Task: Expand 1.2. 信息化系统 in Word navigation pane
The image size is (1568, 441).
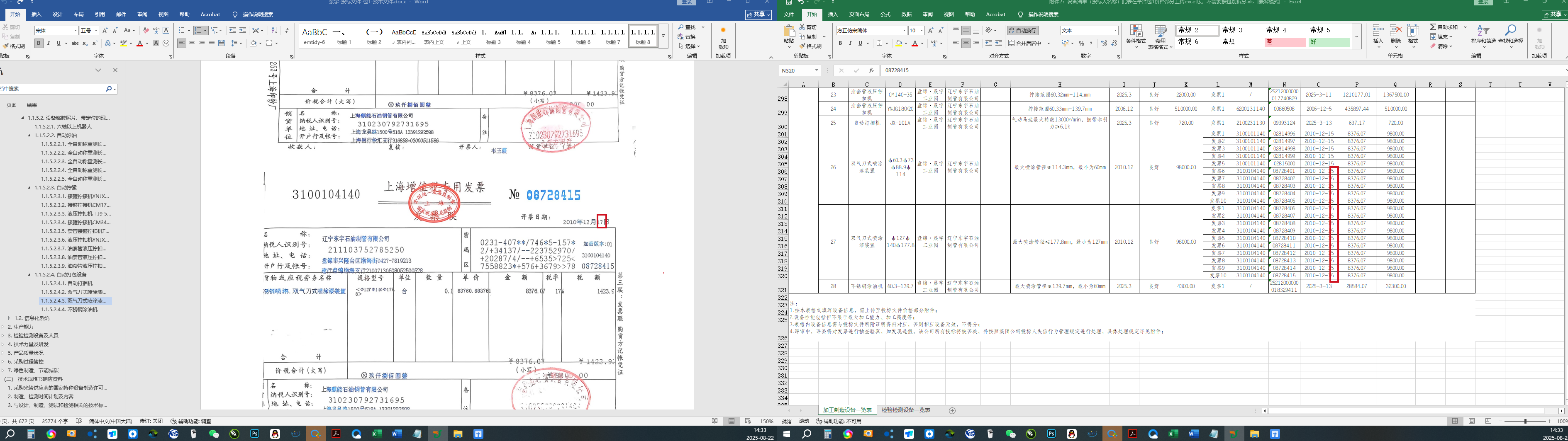Action: coord(9,318)
